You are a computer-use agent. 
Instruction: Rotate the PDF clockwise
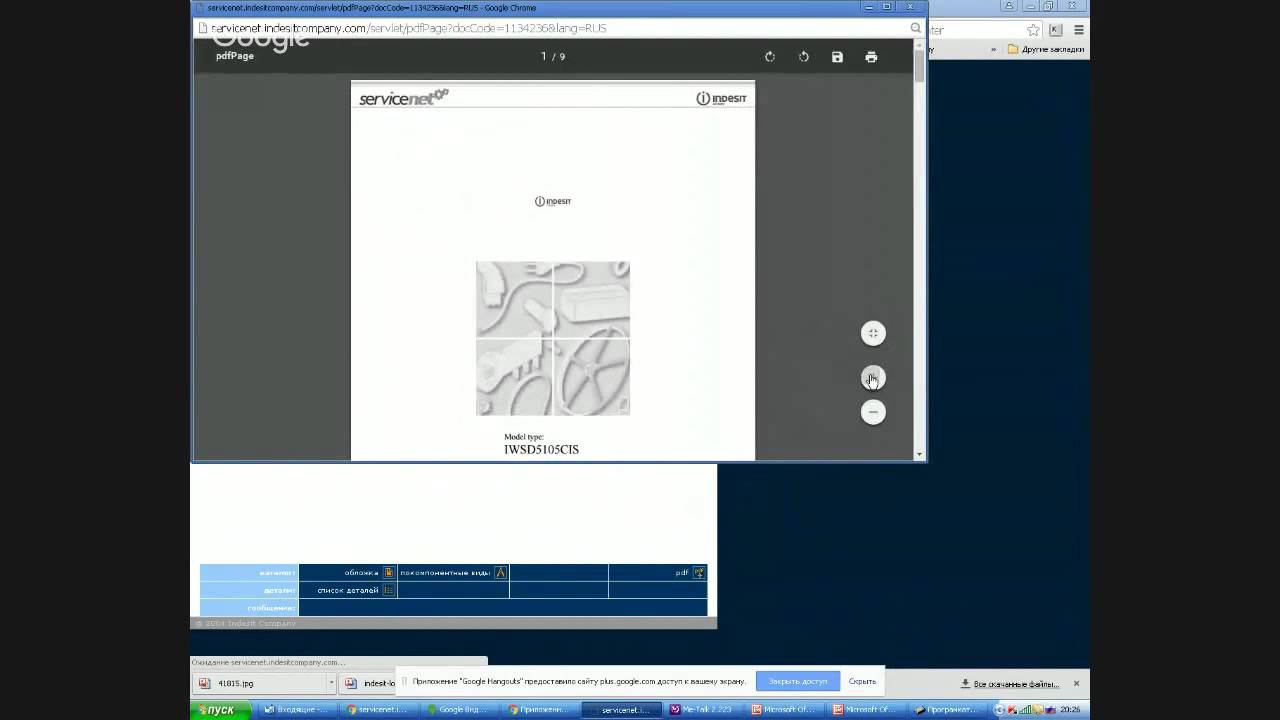[770, 57]
